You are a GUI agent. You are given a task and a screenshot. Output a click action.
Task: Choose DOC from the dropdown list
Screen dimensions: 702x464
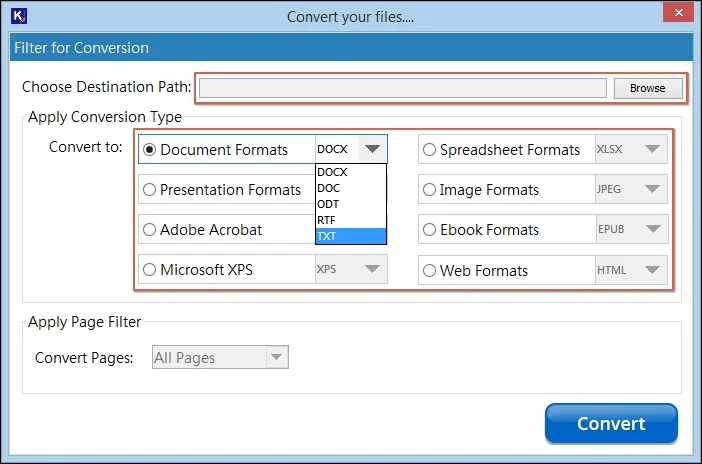tap(351, 188)
